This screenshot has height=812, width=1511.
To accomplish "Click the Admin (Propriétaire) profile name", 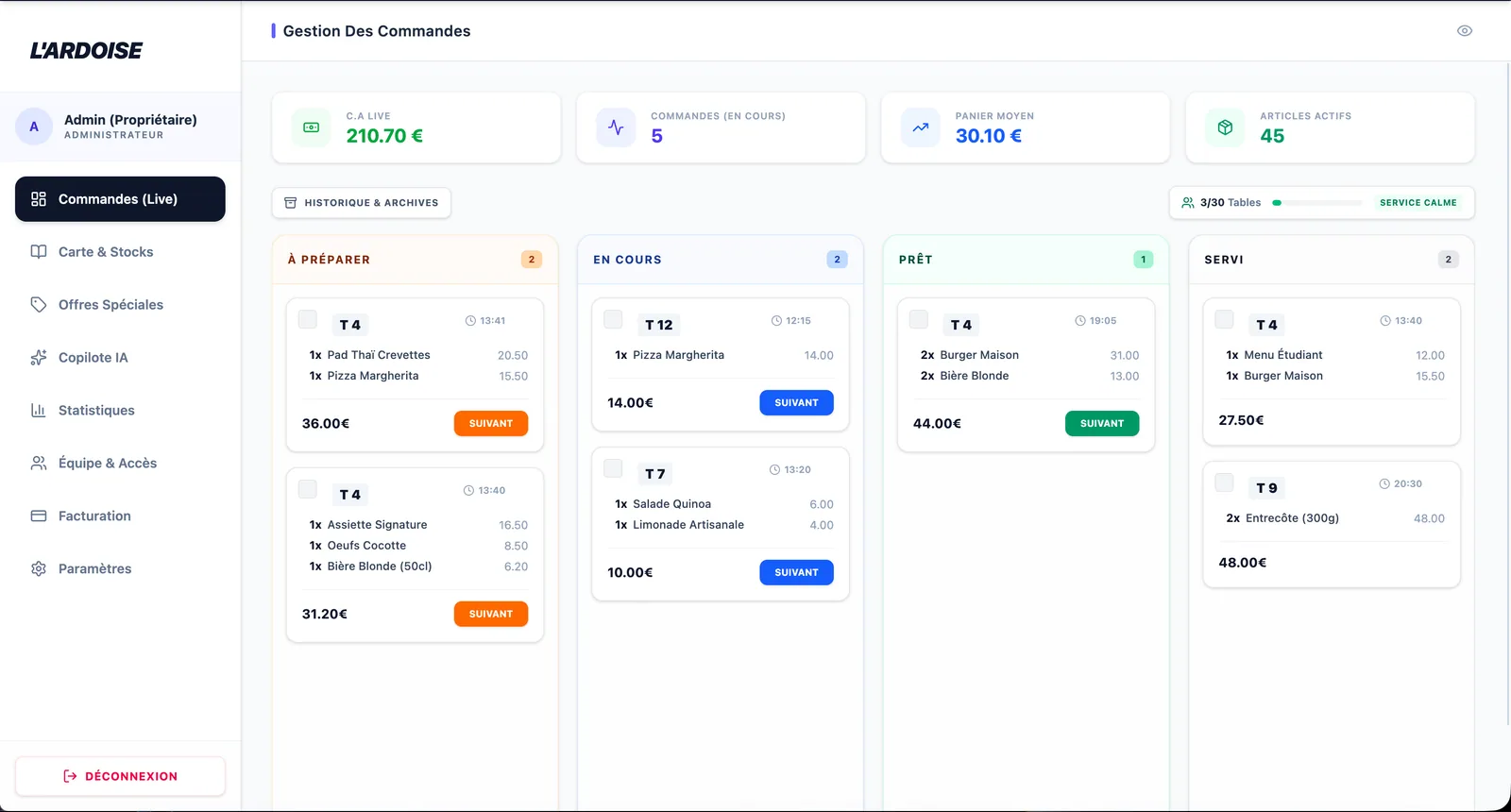I will [x=130, y=120].
